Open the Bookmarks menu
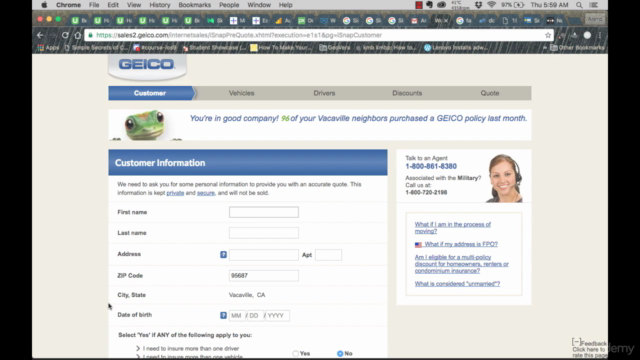The width and height of the screenshot is (640, 360). point(195,5)
